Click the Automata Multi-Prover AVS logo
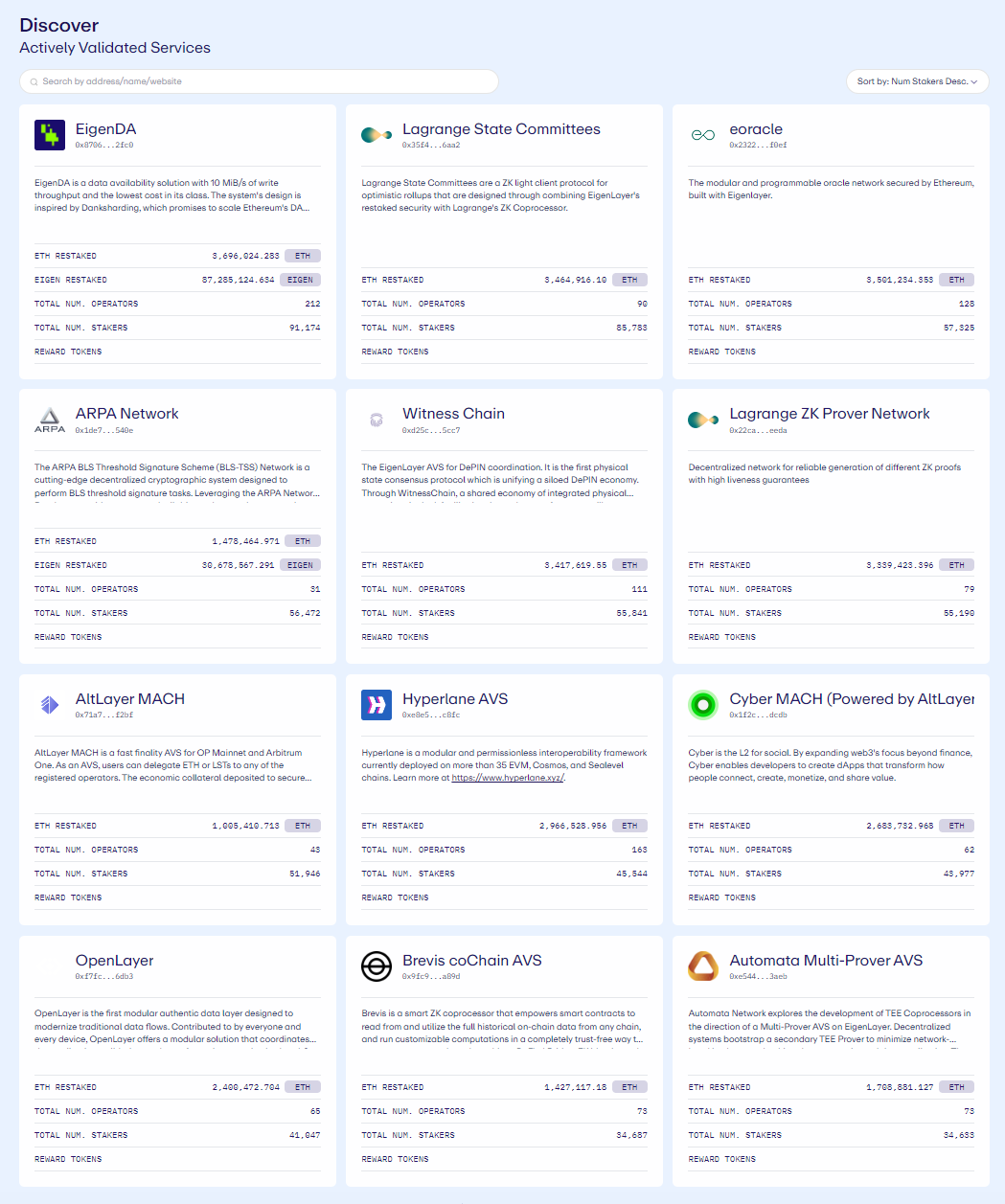This screenshot has width=1005, height=1204. [x=703, y=966]
